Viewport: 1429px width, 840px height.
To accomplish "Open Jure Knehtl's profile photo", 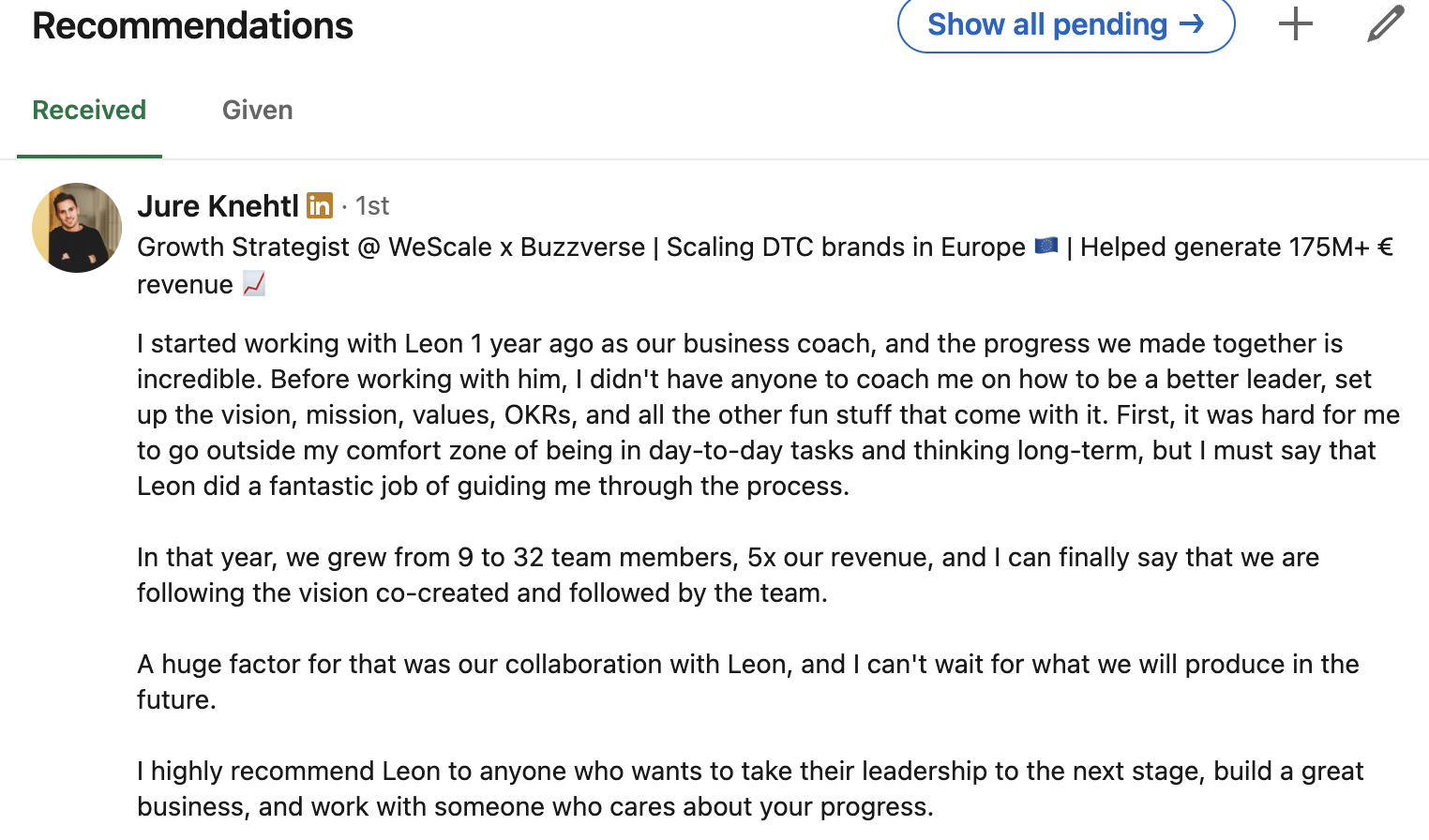I will [x=77, y=228].
